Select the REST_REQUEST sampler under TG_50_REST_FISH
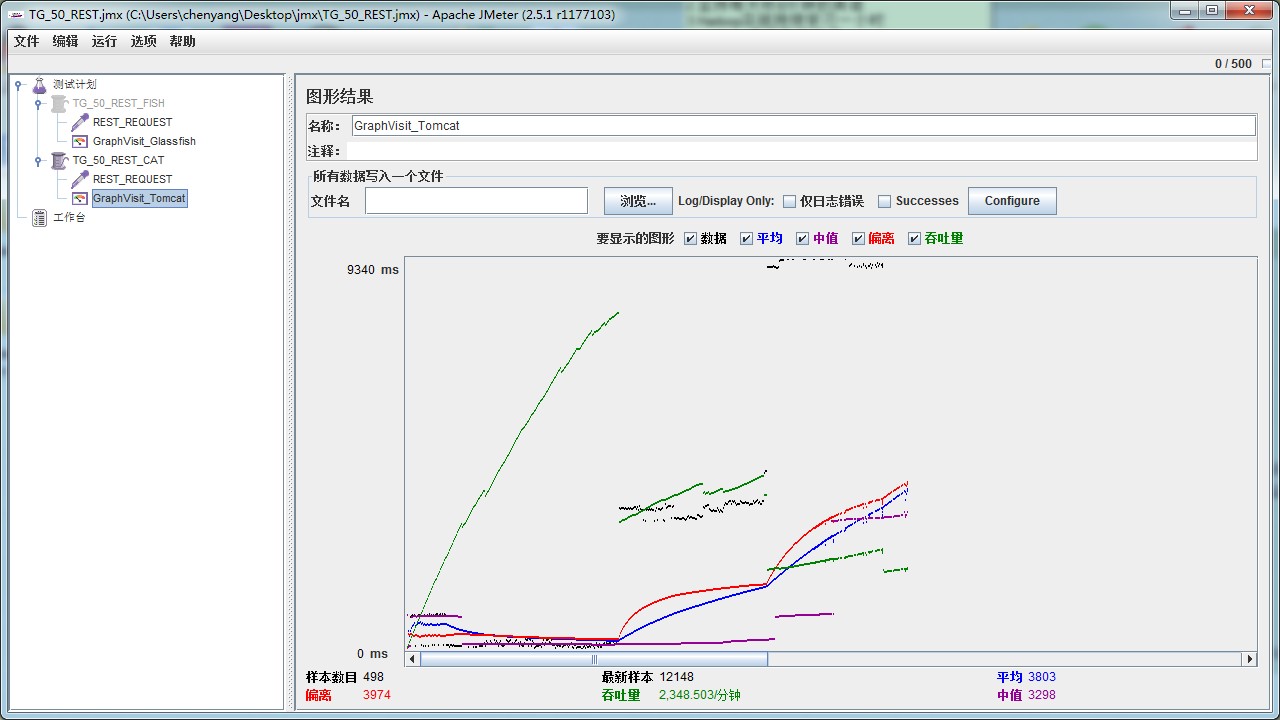This screenshot has height=720, width=1280. coord(80,122)
